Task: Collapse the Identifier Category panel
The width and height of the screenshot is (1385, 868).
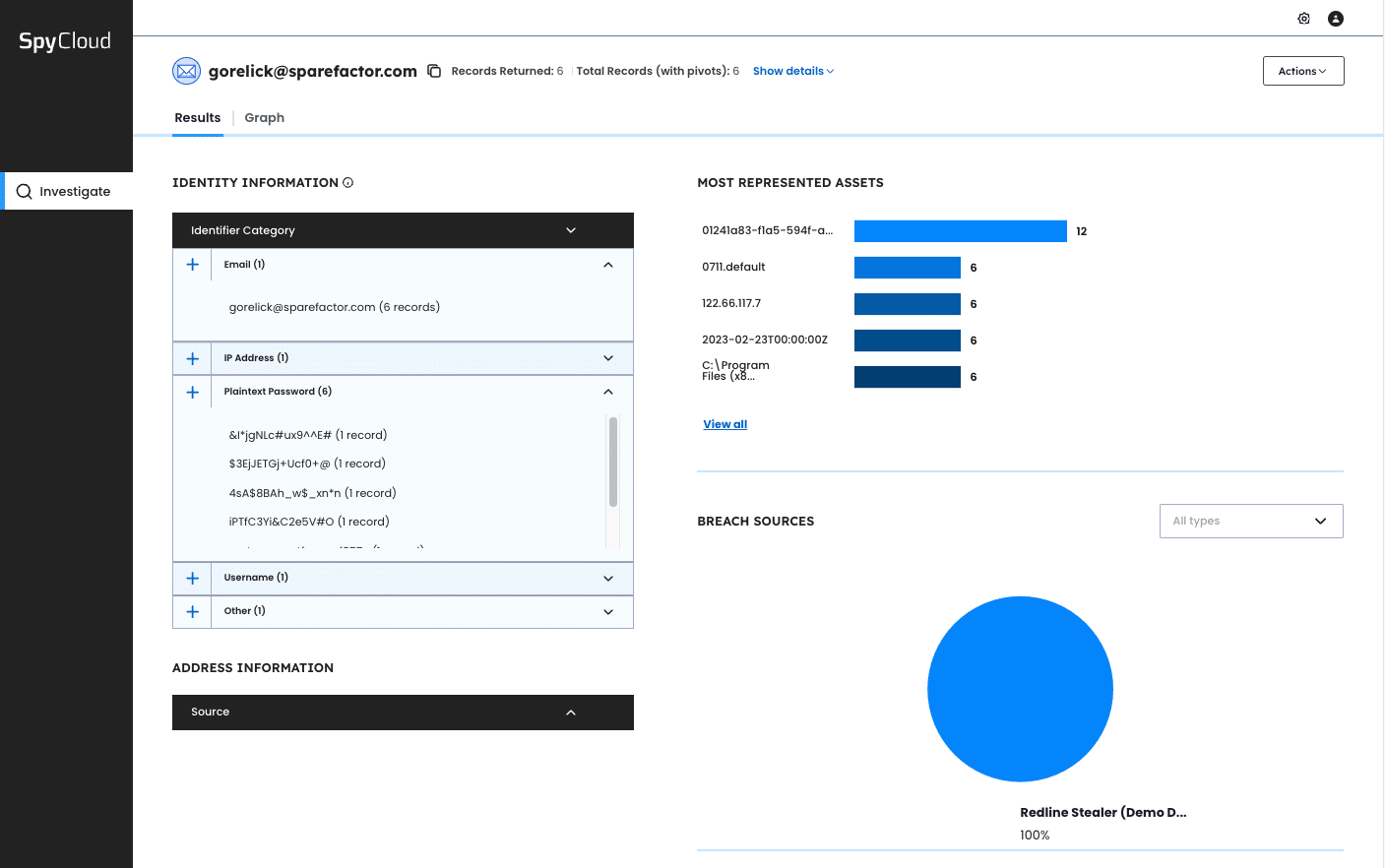Action: (x=570, y=229)
